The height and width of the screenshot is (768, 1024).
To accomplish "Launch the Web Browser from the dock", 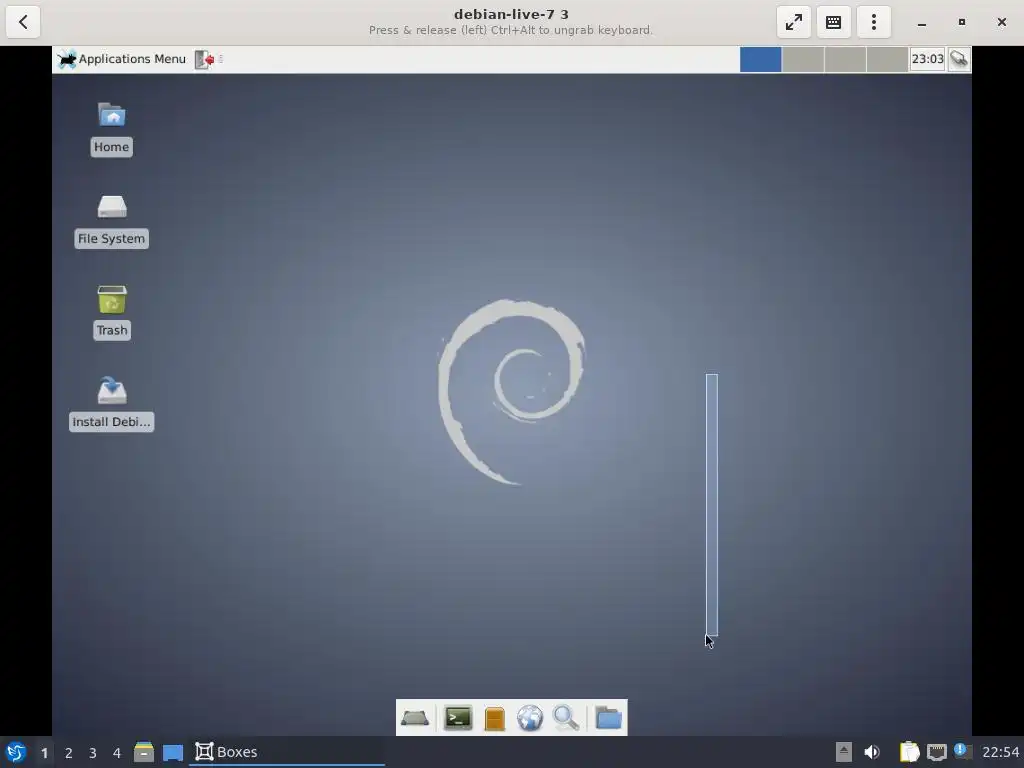I will 530,718.
